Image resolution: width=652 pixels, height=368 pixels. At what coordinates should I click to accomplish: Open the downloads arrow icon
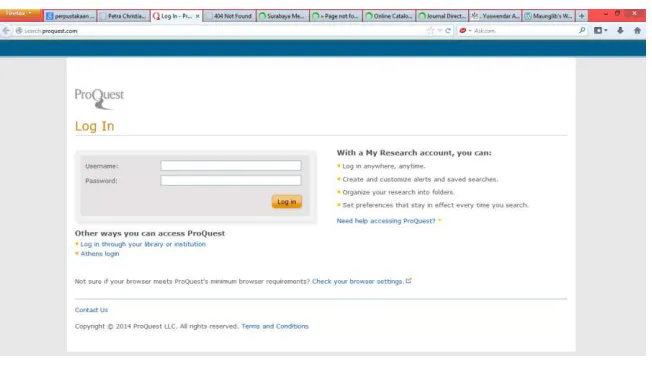pyautogui.click(x=620, y=30)
